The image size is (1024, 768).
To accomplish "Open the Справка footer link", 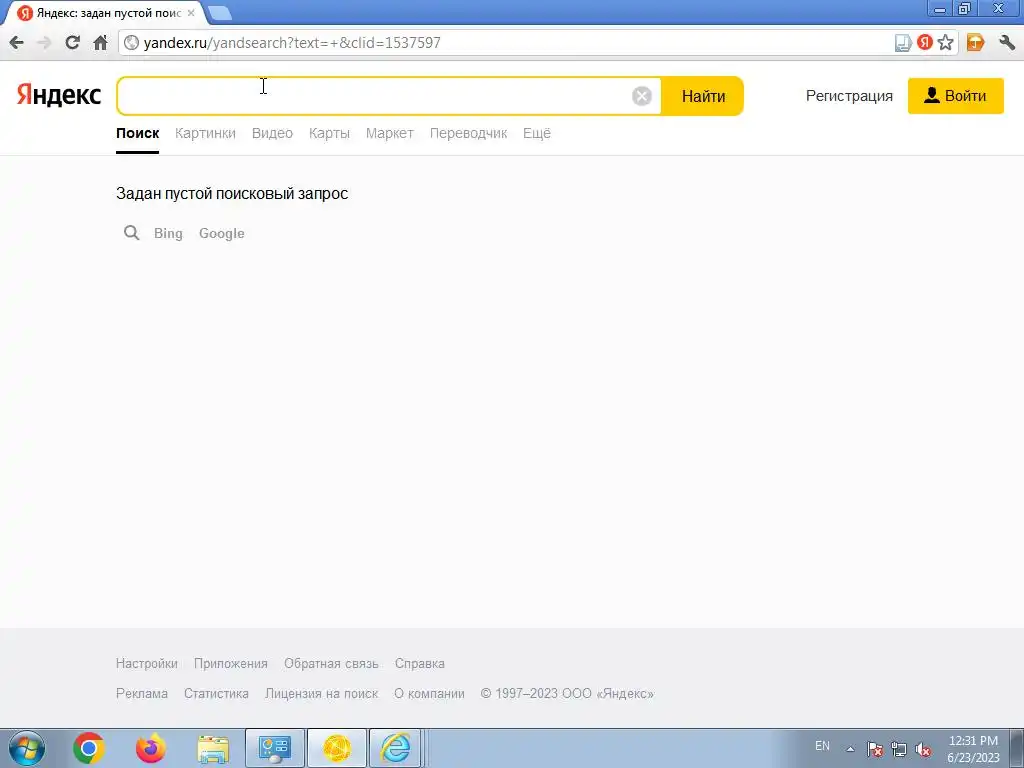I will coord(419,664).
